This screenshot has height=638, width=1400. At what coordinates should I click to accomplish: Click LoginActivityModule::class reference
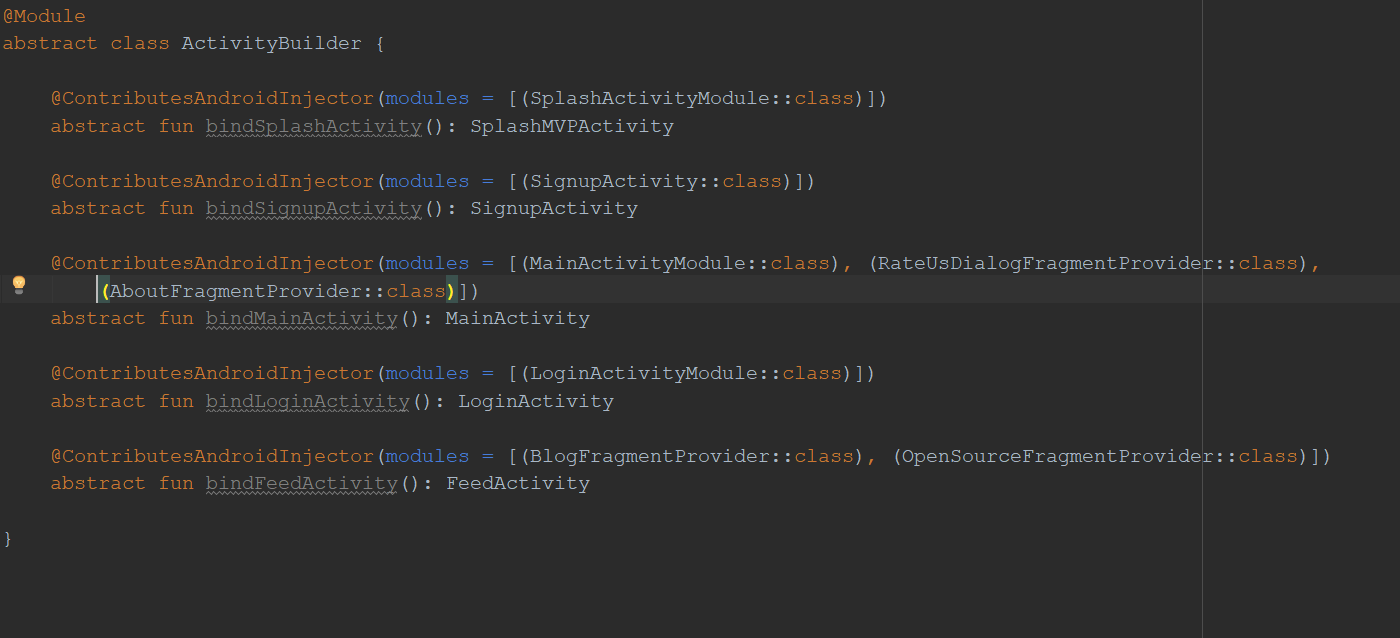686,373
